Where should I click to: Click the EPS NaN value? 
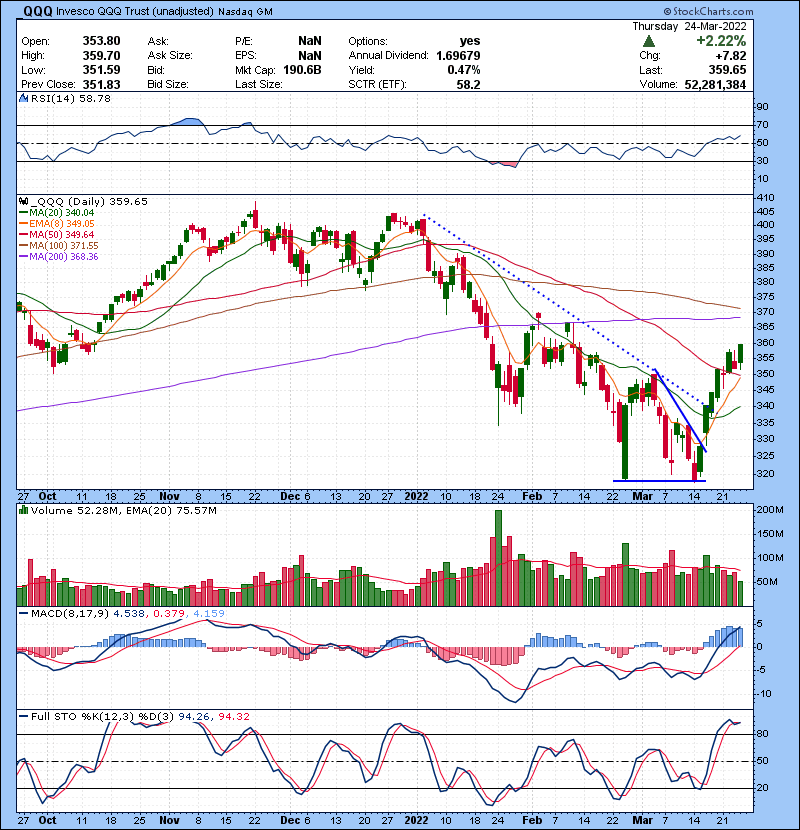pyautogui.click(x=310, y=56)
